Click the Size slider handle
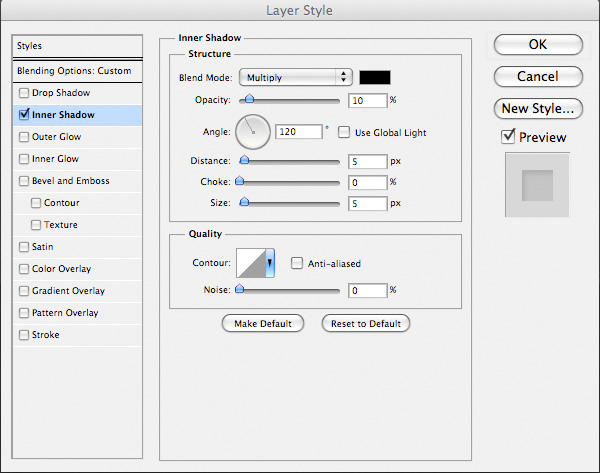The height and width of the screenshot is (473, 600). tap(244, 202)
